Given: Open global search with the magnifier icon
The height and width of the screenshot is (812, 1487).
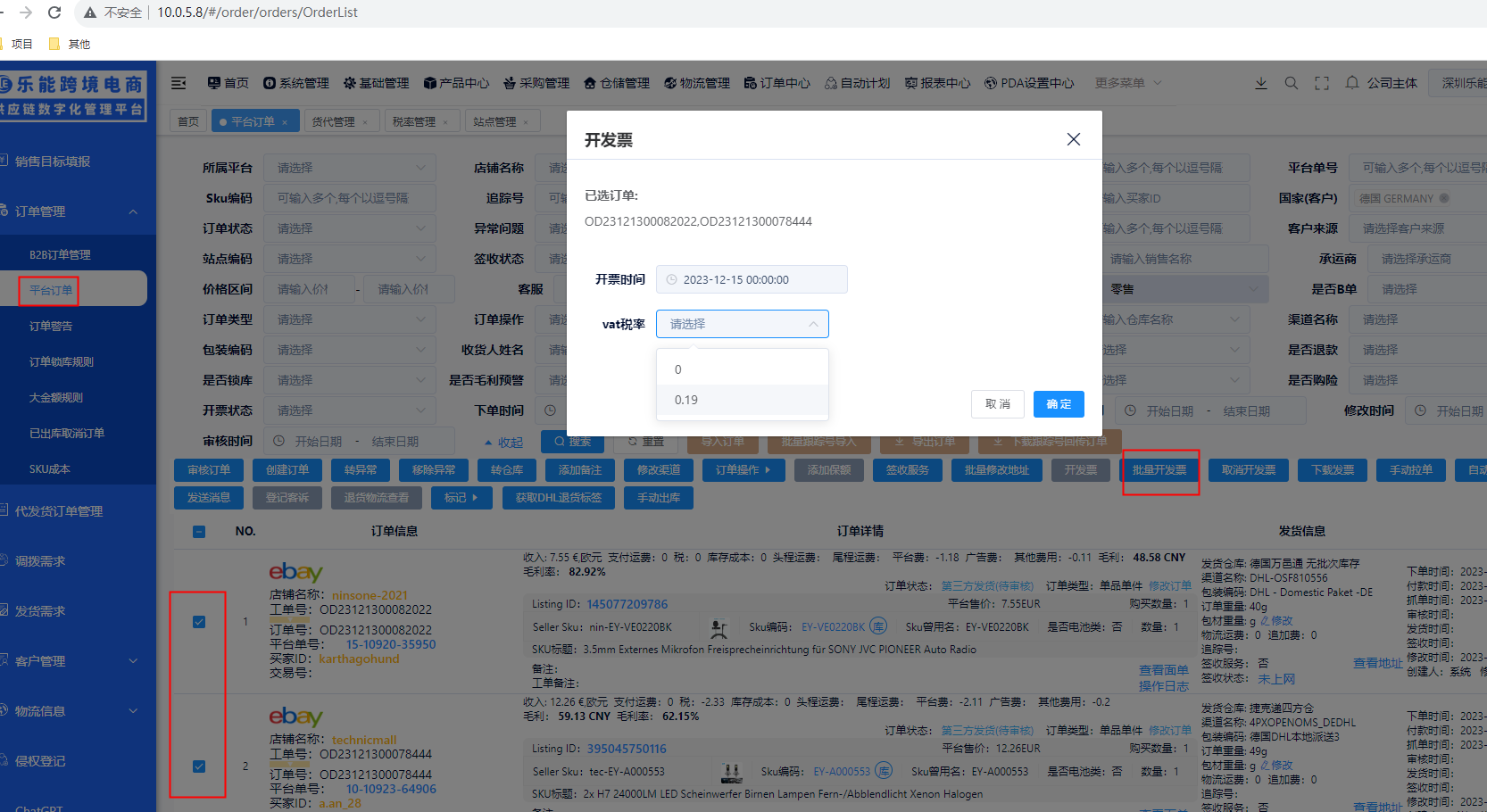Looking at the screenshot, I should (1292, 82).
